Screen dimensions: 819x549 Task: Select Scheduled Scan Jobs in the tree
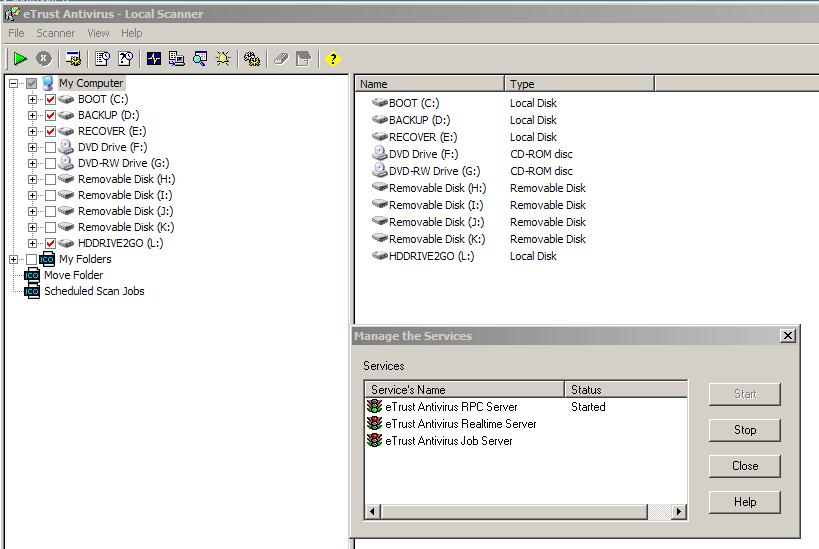pyautogui.click(x=94, y=291)
